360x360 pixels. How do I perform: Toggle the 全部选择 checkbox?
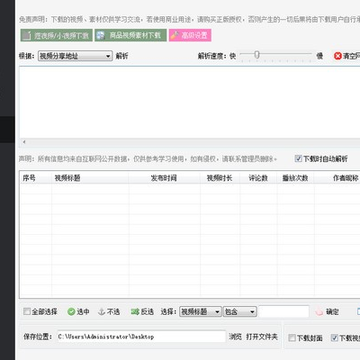coord(27,312)
